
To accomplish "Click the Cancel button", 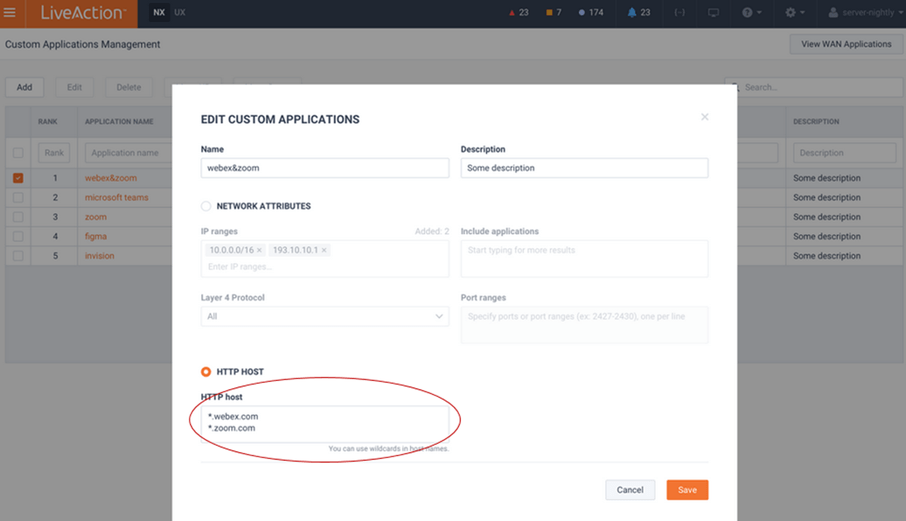I will [630, 490].
